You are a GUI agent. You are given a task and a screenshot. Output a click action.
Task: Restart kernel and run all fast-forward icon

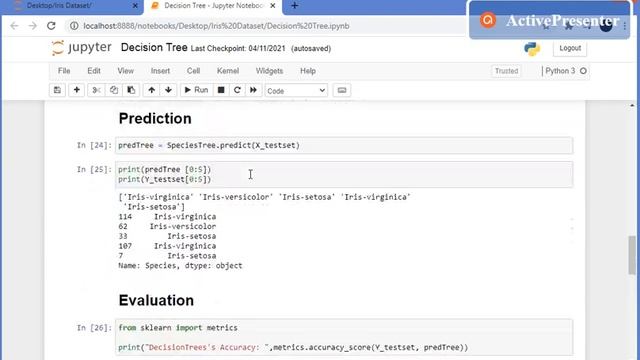tap(253, 90)
